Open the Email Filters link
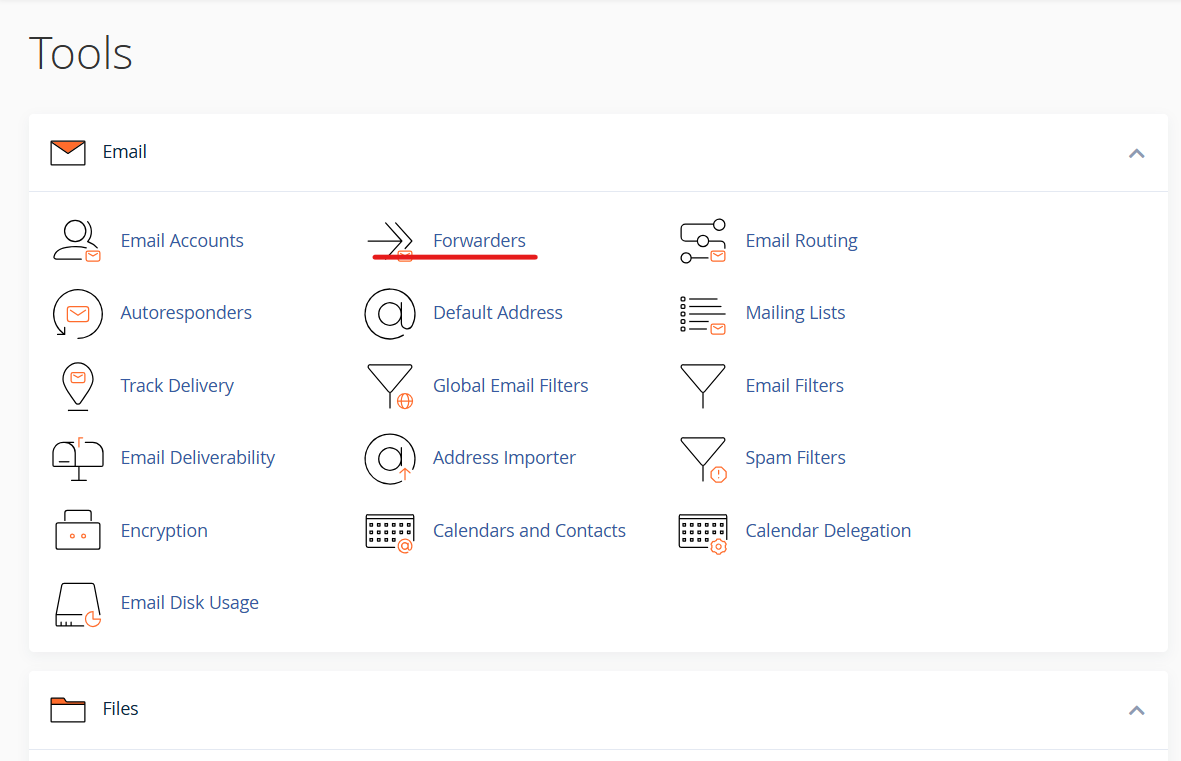 [794, 386]
